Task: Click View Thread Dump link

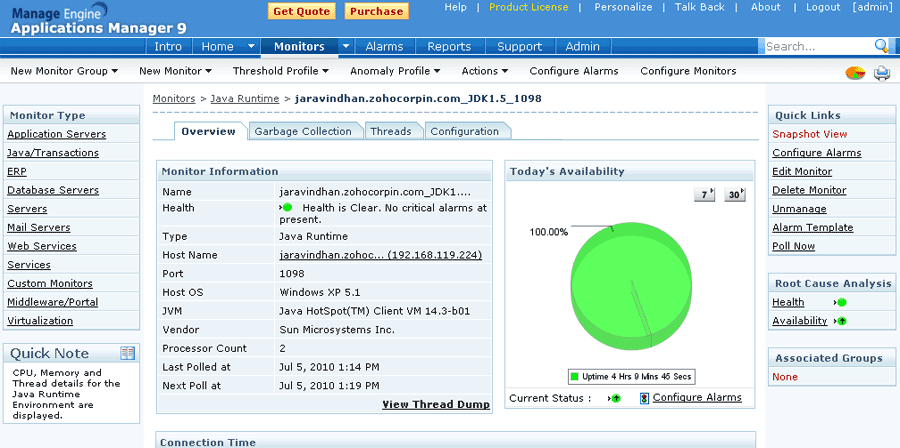Action: coord(436,404)
